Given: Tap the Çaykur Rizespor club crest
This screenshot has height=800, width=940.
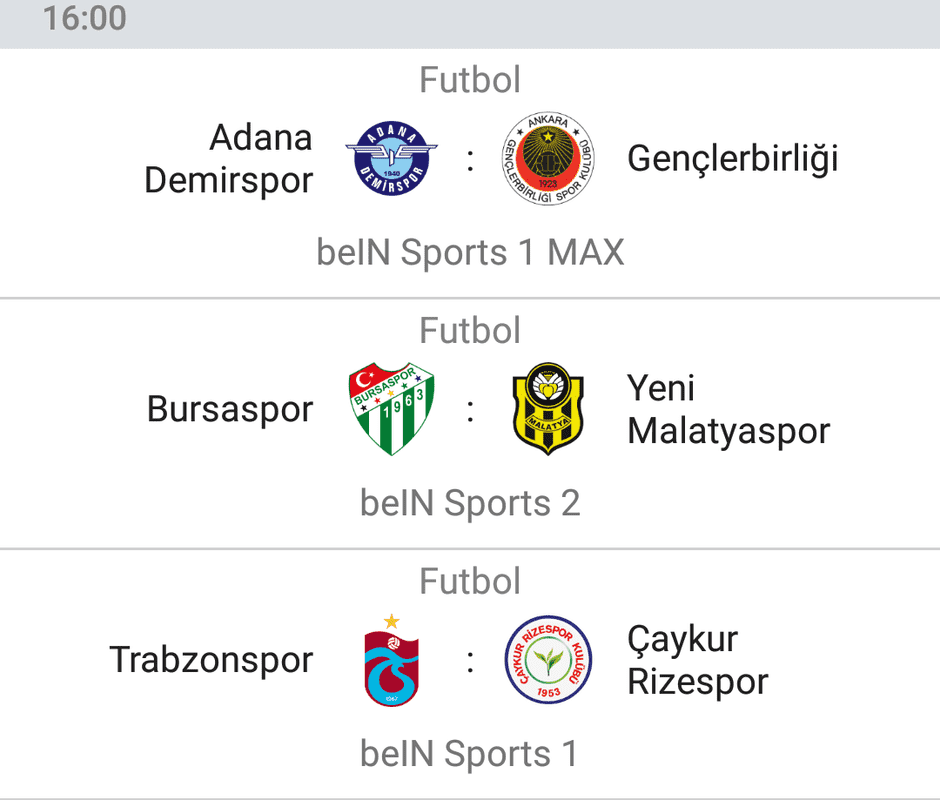Looking at the screenshot, I should tap(548, 660).
